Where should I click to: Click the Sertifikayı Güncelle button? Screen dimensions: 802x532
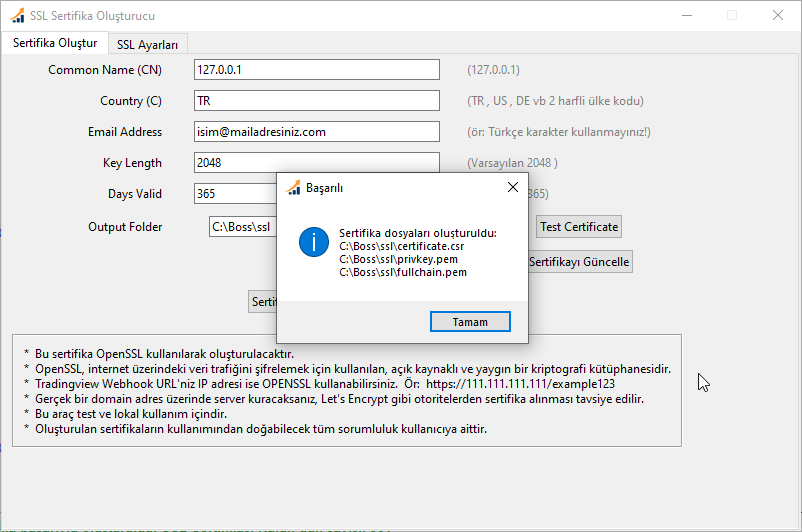(x=579, y=262)
